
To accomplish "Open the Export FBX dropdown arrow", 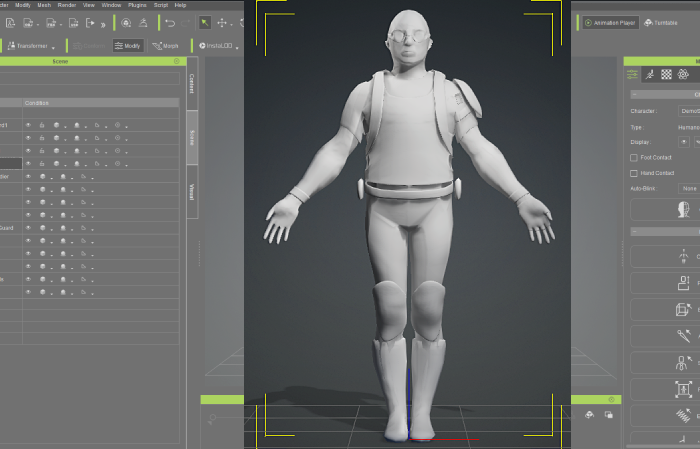I will coord(60,25).
